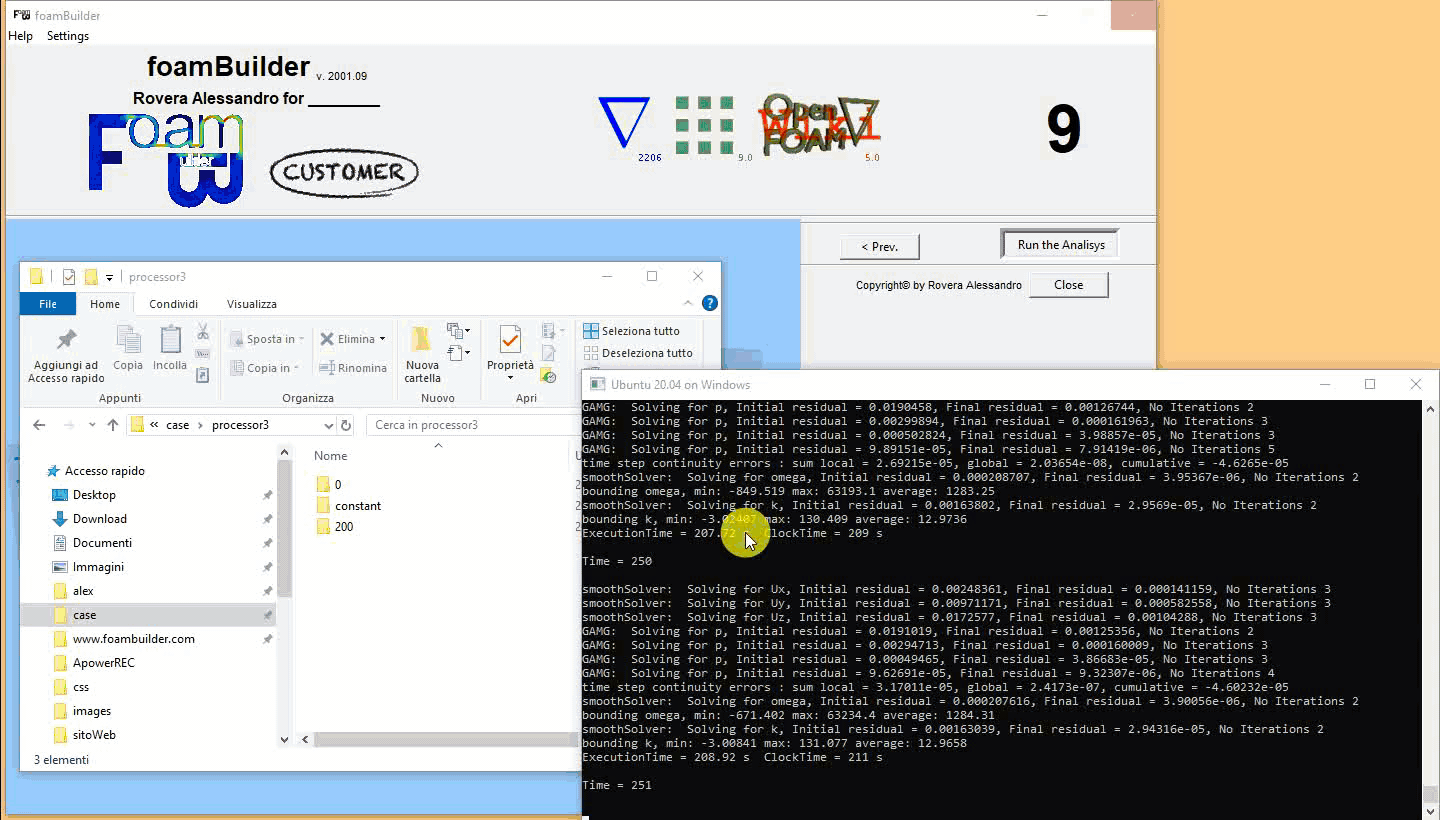Screen dimensions: 1440x820
Task: Open the Easy access dropdown in Nuovo group
Action: 458,353
